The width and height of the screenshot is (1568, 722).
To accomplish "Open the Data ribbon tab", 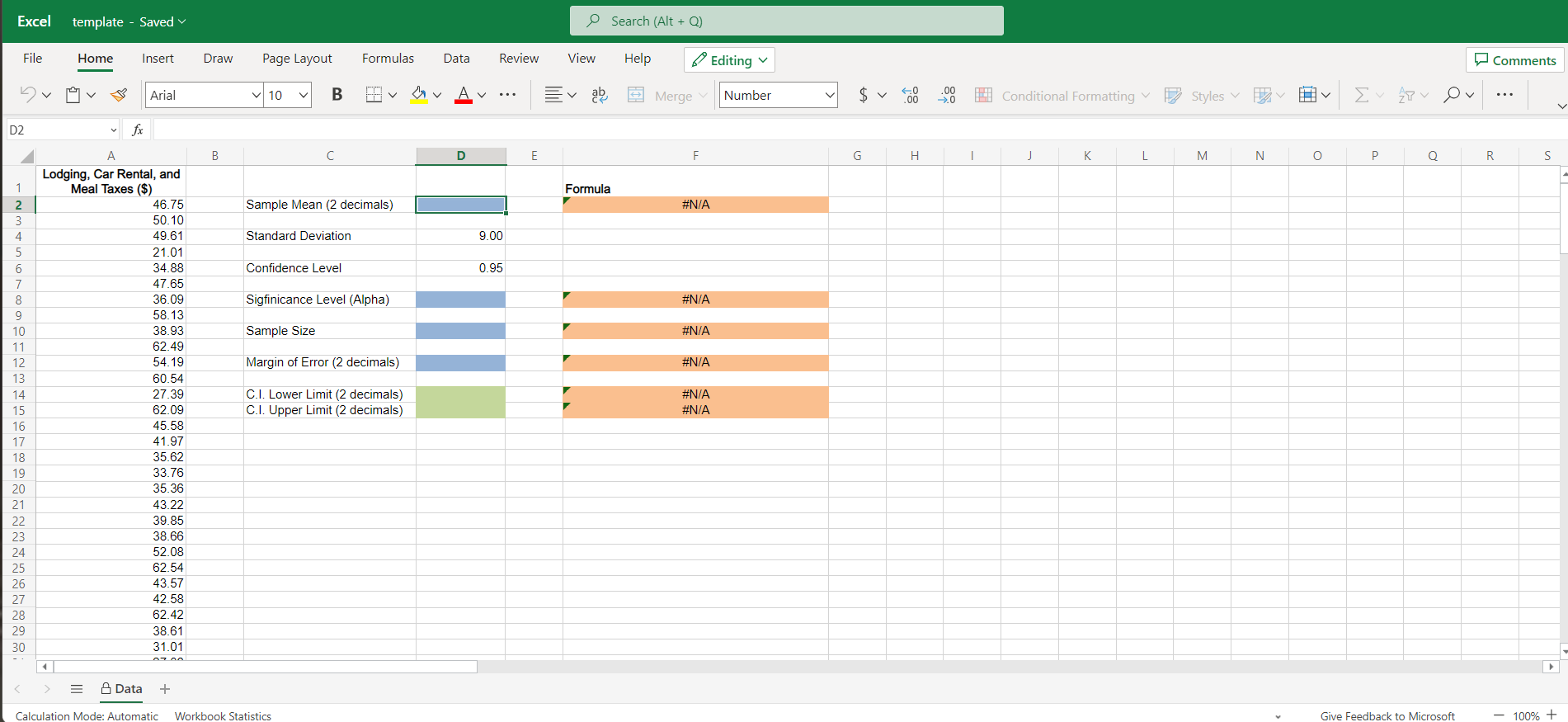I will 456,58.
